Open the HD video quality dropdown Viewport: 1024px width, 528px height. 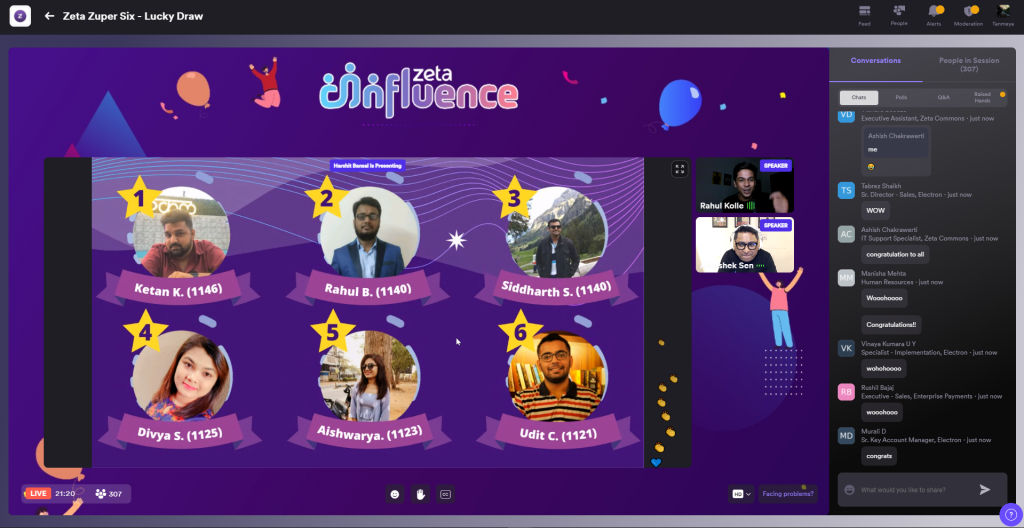pyautogui.click(x=741, y=494)
